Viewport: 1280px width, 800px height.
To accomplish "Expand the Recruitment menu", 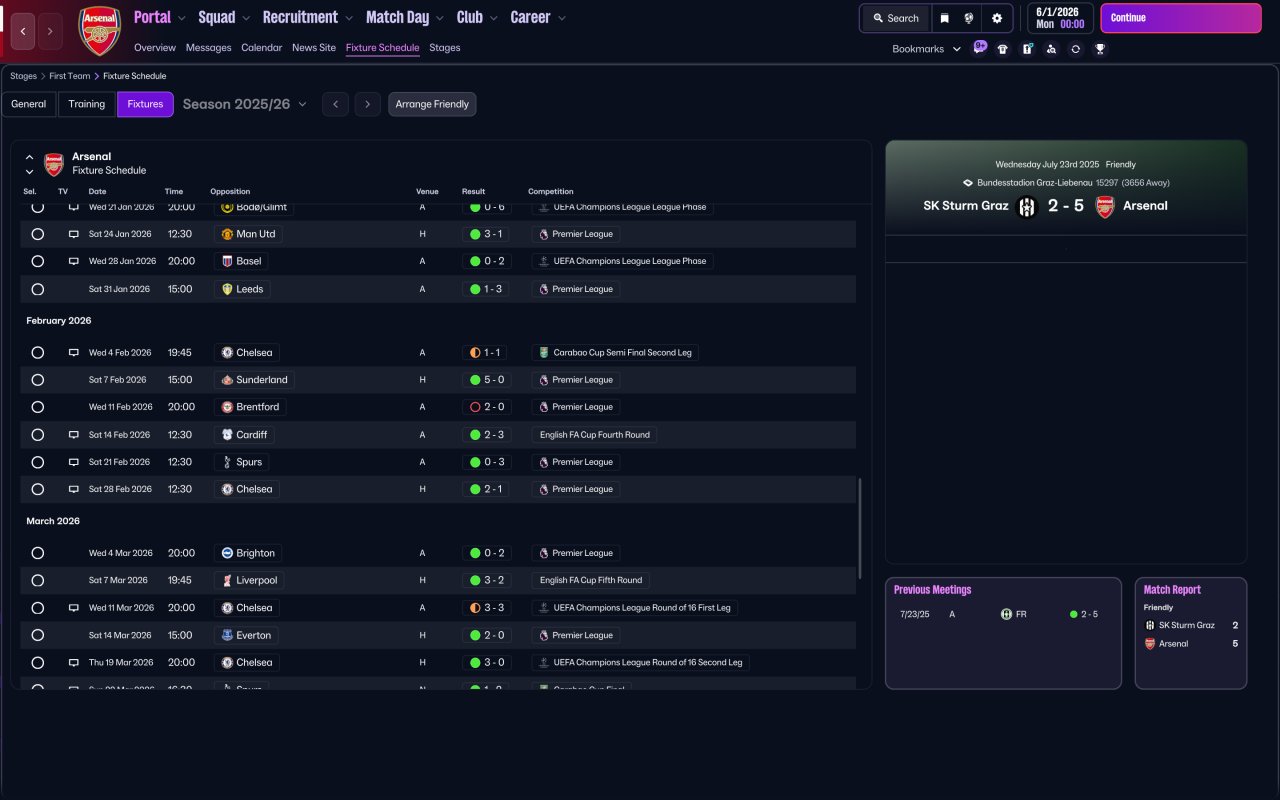I will coord(307,18).
